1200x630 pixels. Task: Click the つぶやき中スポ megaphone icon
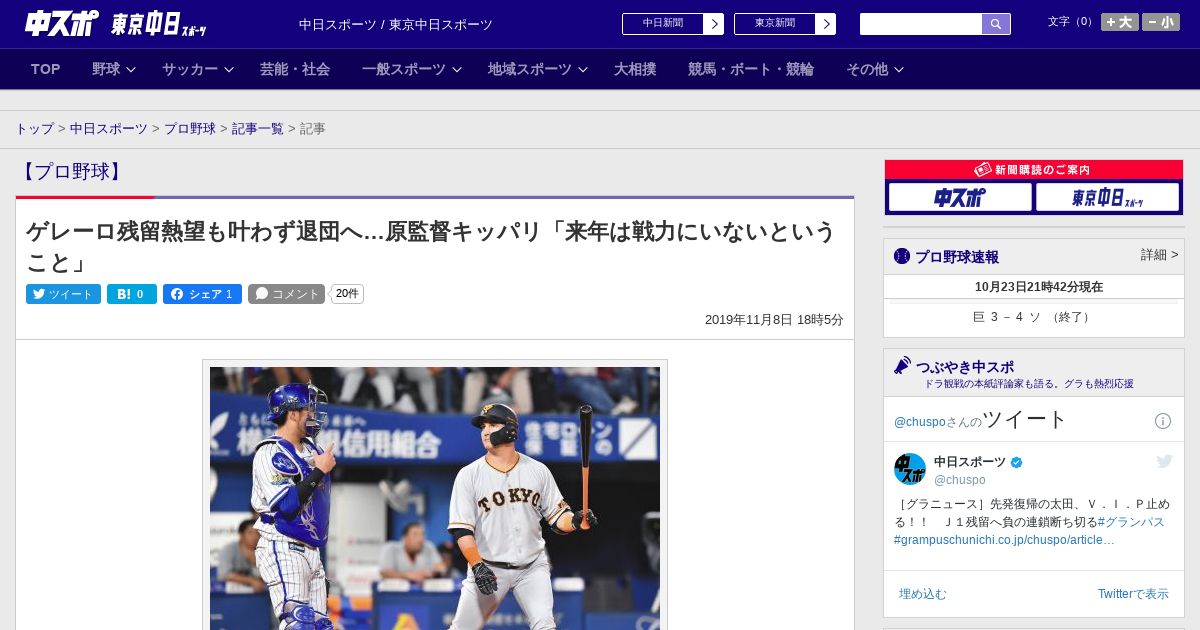pos(902,366)
